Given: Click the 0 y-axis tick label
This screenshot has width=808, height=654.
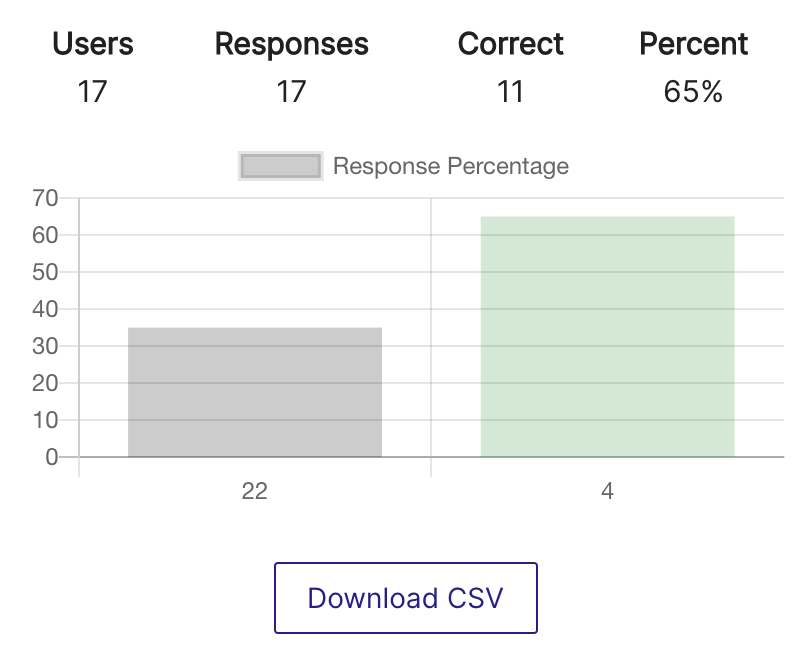Looking at the screenshot, I should pos(52,457).
